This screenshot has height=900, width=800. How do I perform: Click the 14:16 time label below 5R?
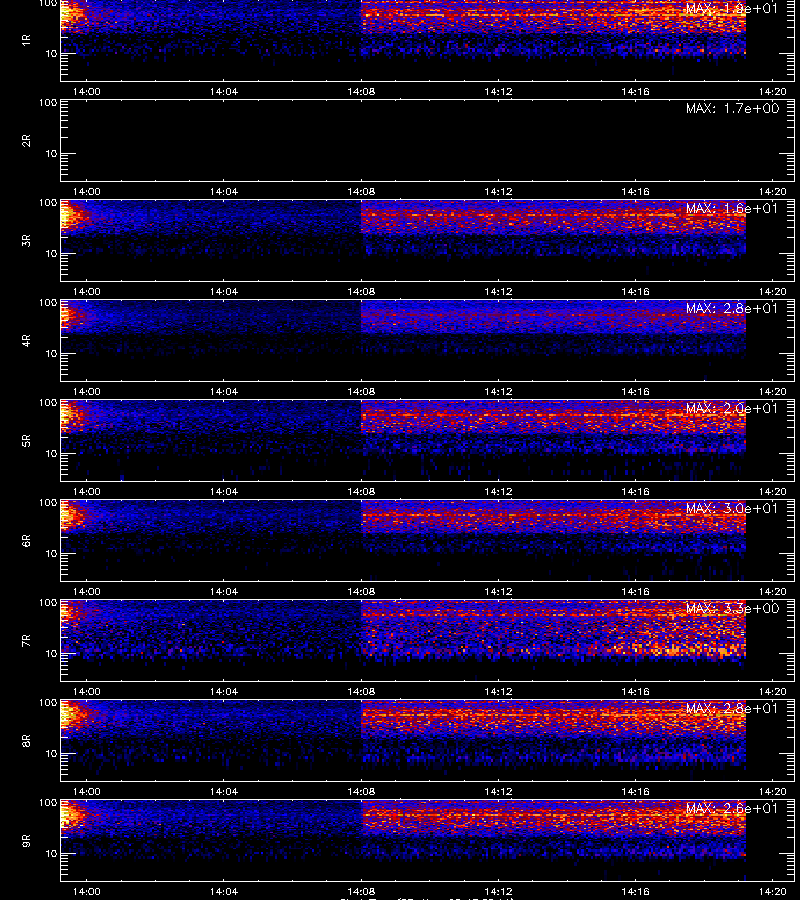pos(635,491)
